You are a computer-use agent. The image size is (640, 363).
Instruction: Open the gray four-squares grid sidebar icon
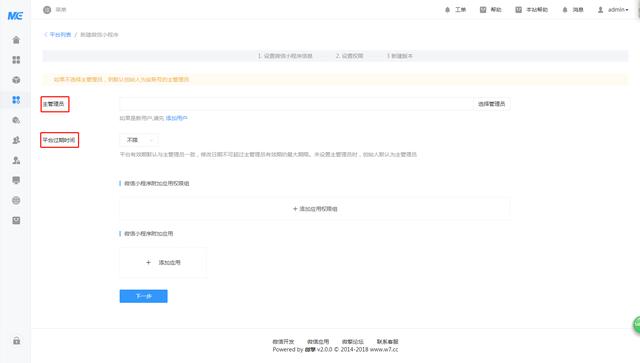point(16,60)
